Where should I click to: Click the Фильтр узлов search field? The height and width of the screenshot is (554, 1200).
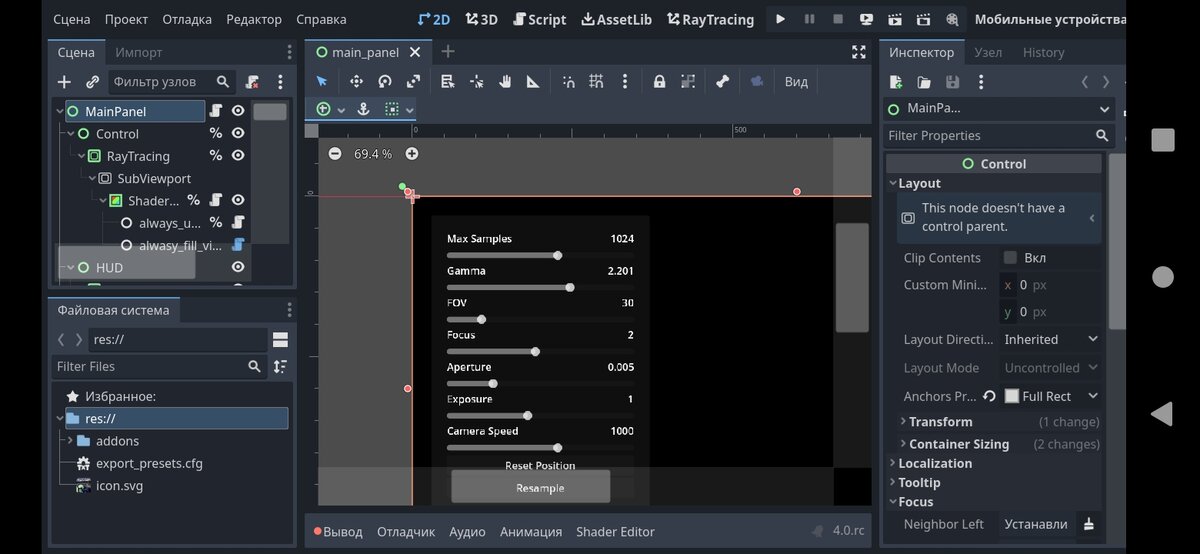[x=170, y=82]
